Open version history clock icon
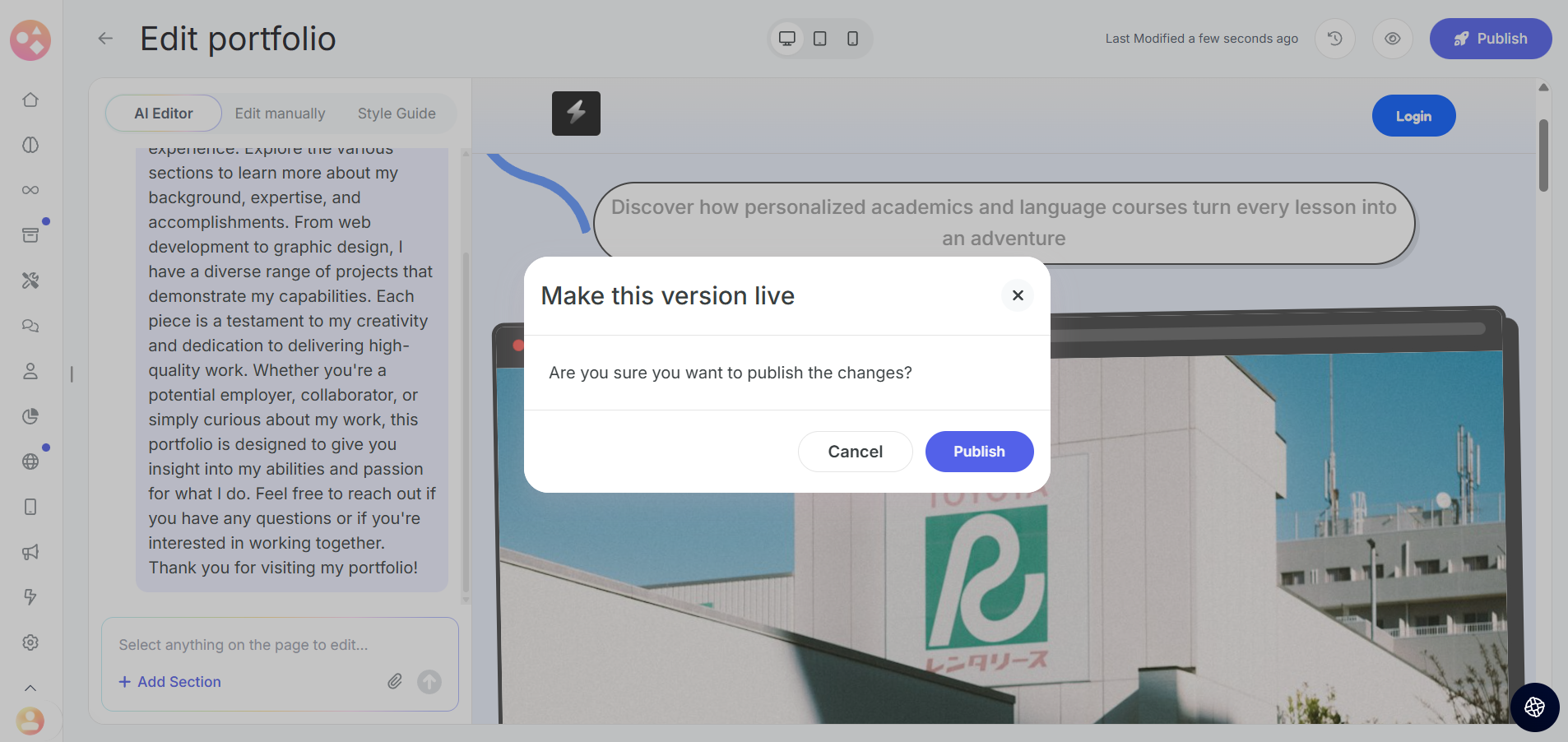1568x742 pixels. point(1334,39)
